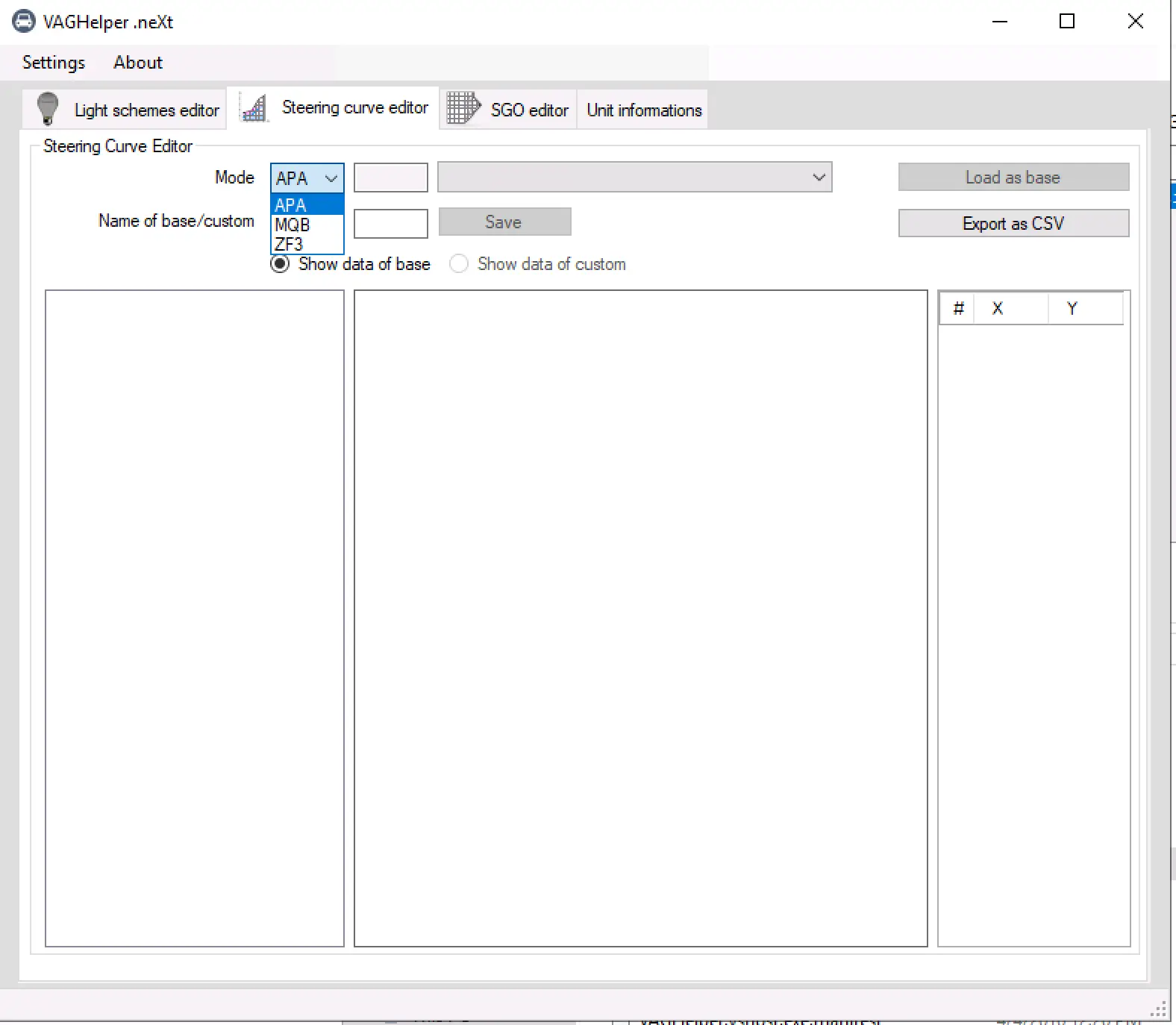Screen dimensions: 1176x1025
Task: Choose ZF3 from the Mode list
Action: point(290,244)
